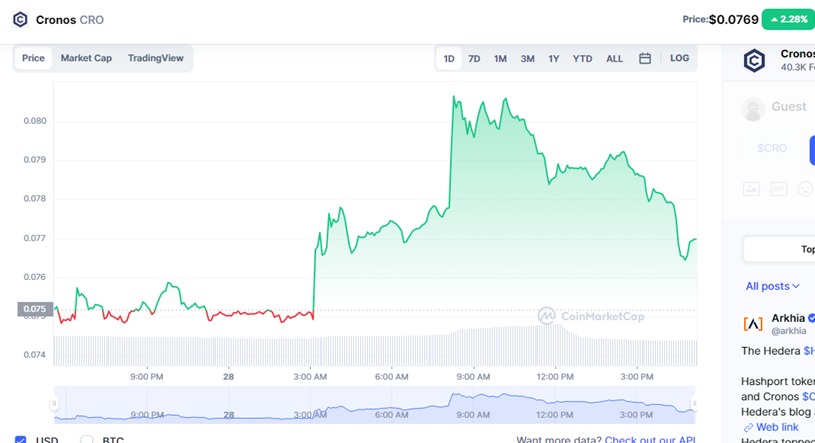Click the Cronos community avatar icon
The height and width of the screenshot is (443, 815).
point(754,60)
